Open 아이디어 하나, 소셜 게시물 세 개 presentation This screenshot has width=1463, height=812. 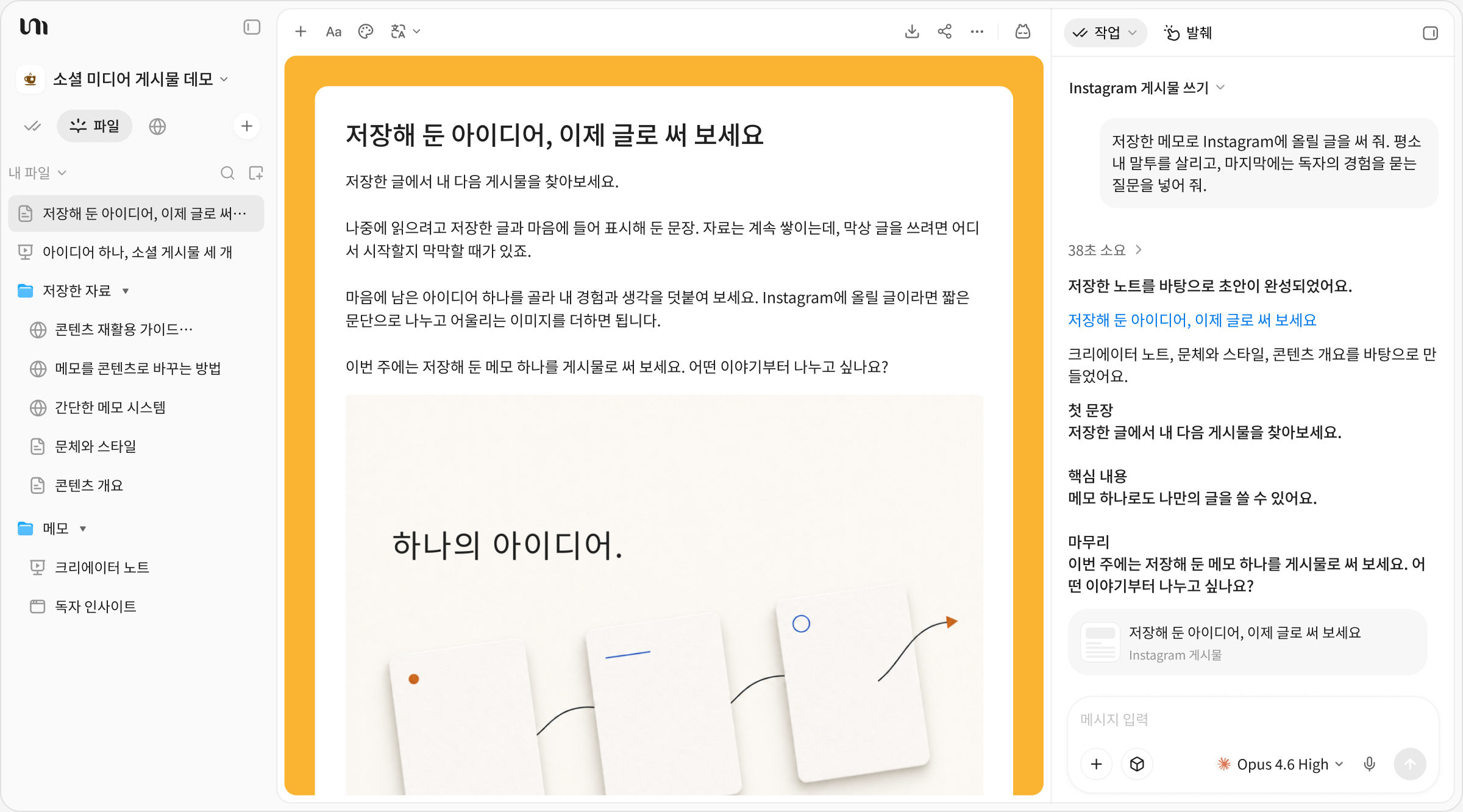point(136,252)
